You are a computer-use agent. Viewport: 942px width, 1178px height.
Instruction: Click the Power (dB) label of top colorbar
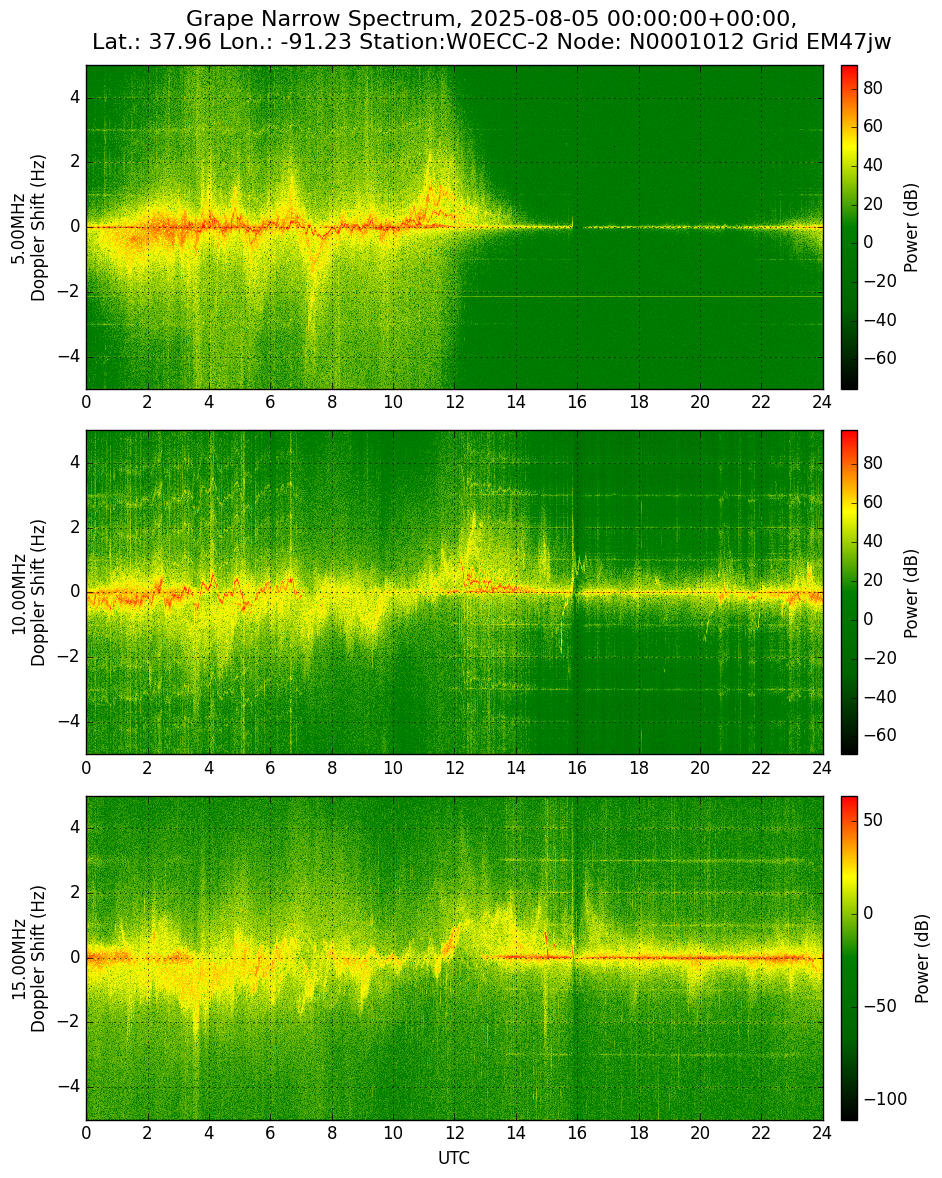tap(911, 228)
